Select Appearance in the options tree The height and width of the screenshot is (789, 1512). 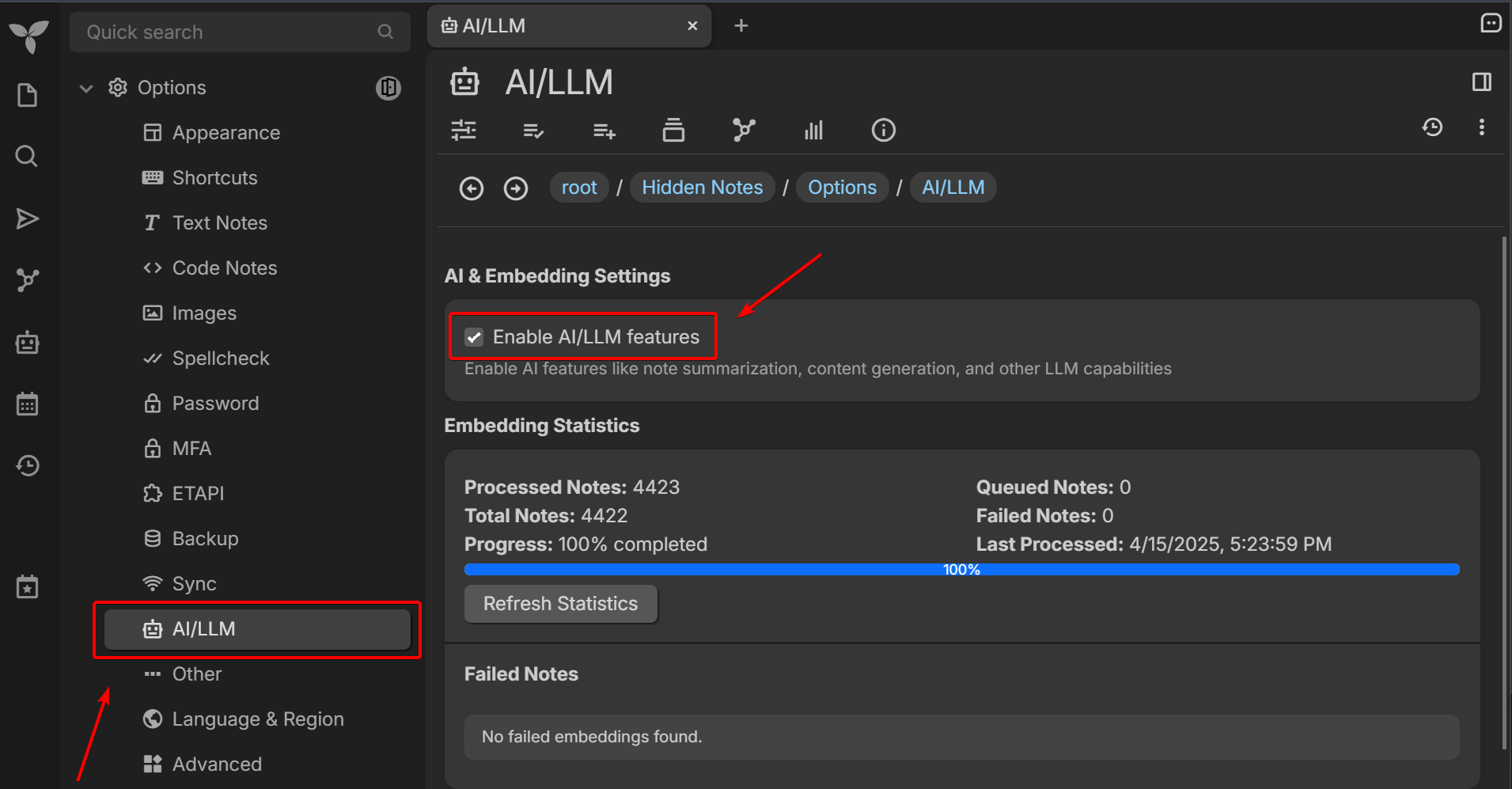[225, 133]
